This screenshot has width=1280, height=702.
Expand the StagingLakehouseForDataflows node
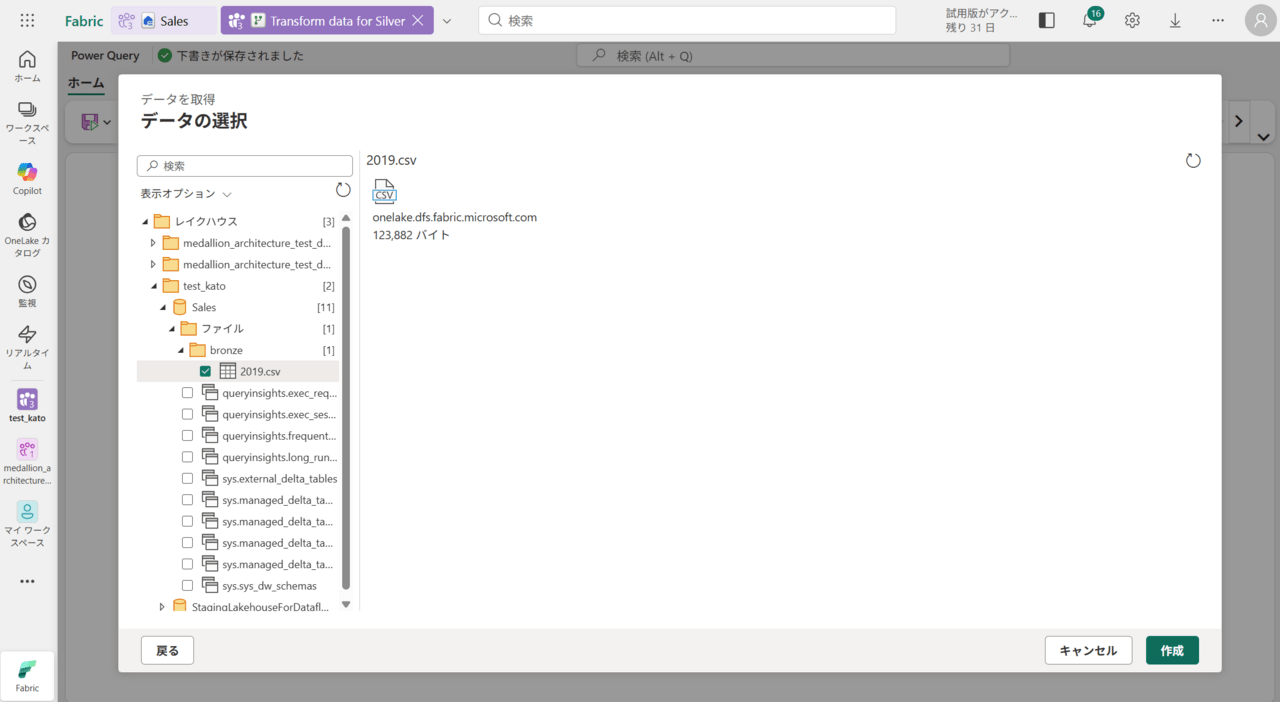(x=162, y=607)
